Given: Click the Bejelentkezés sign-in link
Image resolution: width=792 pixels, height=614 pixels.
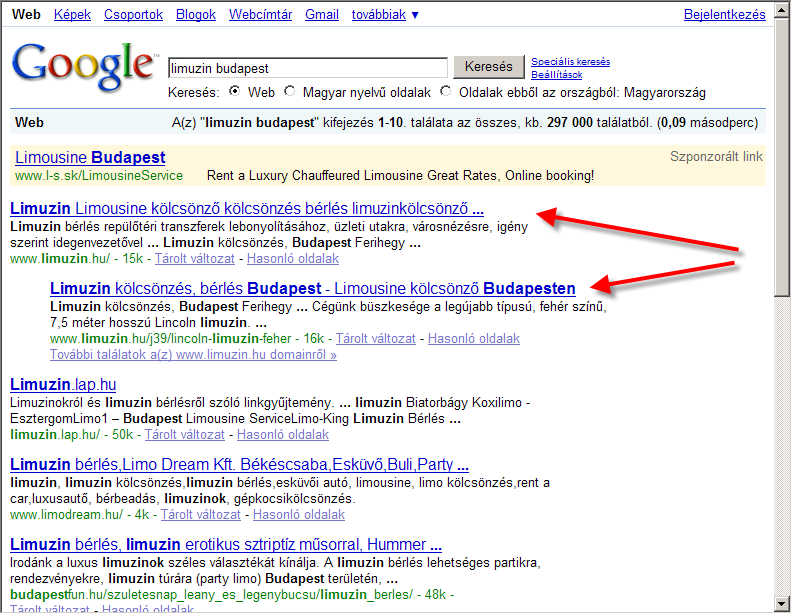Looking at the screenshot, I should click(x=725, y=15).
